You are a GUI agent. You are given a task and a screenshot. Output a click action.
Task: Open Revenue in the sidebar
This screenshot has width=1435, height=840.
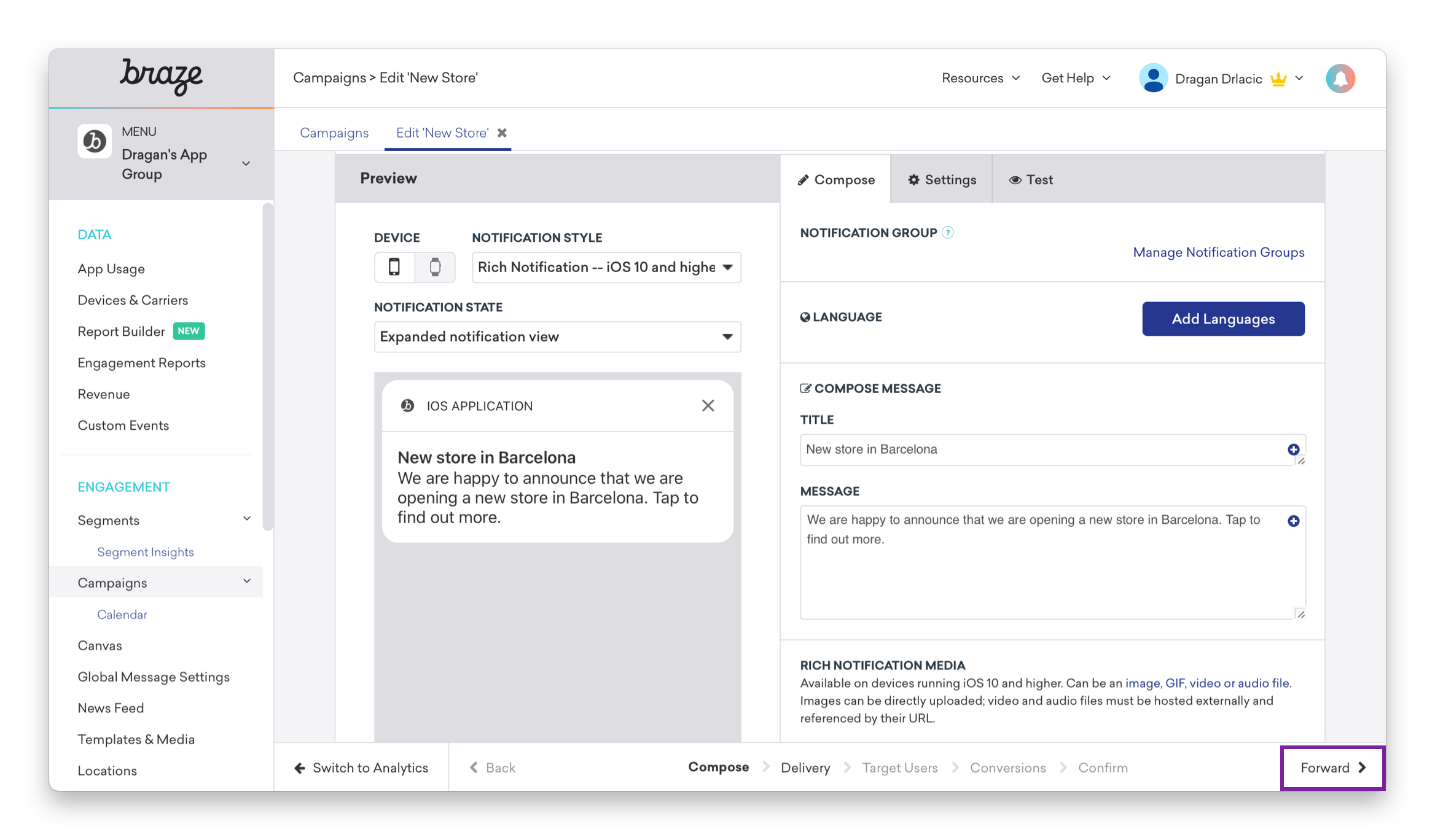click(x=103, y=394)
